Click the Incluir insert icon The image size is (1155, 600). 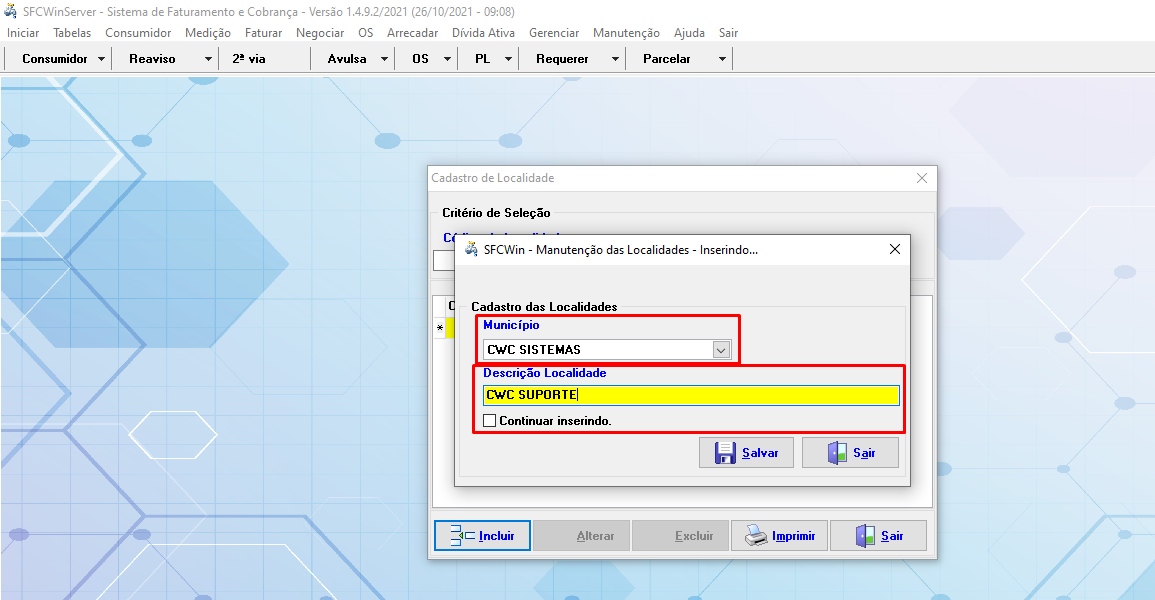[x=462, y=536]
